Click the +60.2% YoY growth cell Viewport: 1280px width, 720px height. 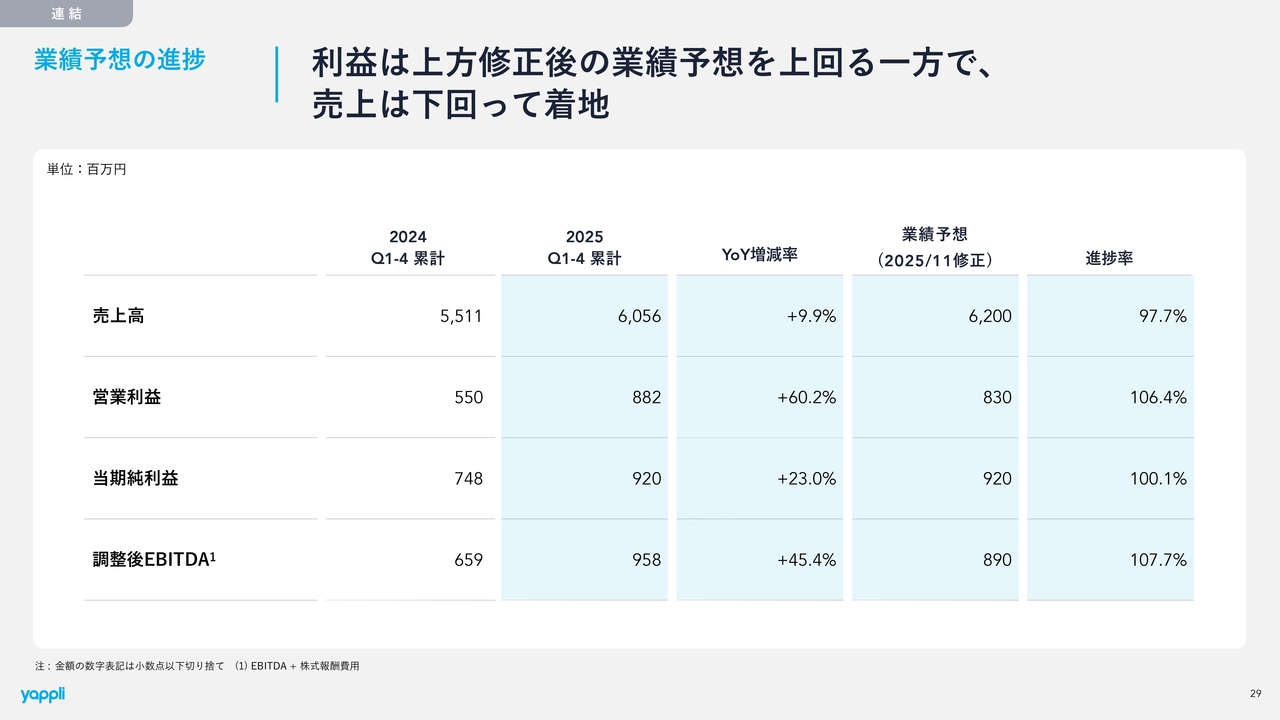tap(806, 397)
